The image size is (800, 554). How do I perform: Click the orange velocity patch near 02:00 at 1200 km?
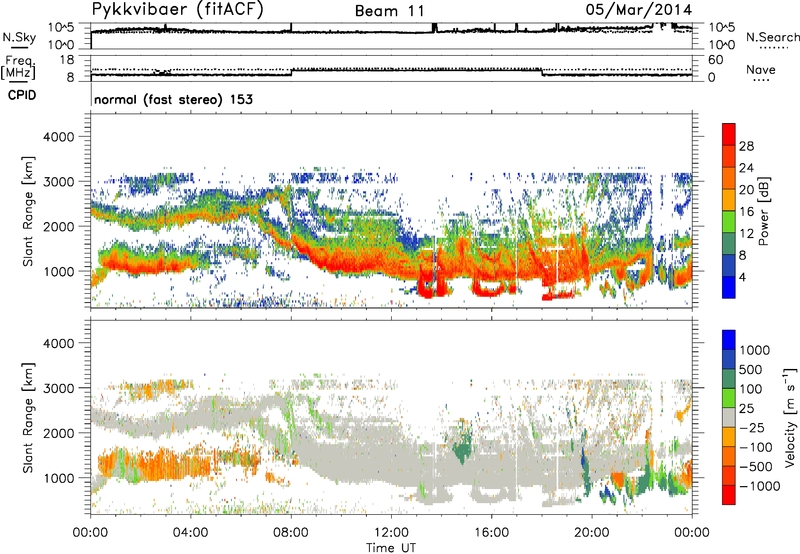pos(153,463)
